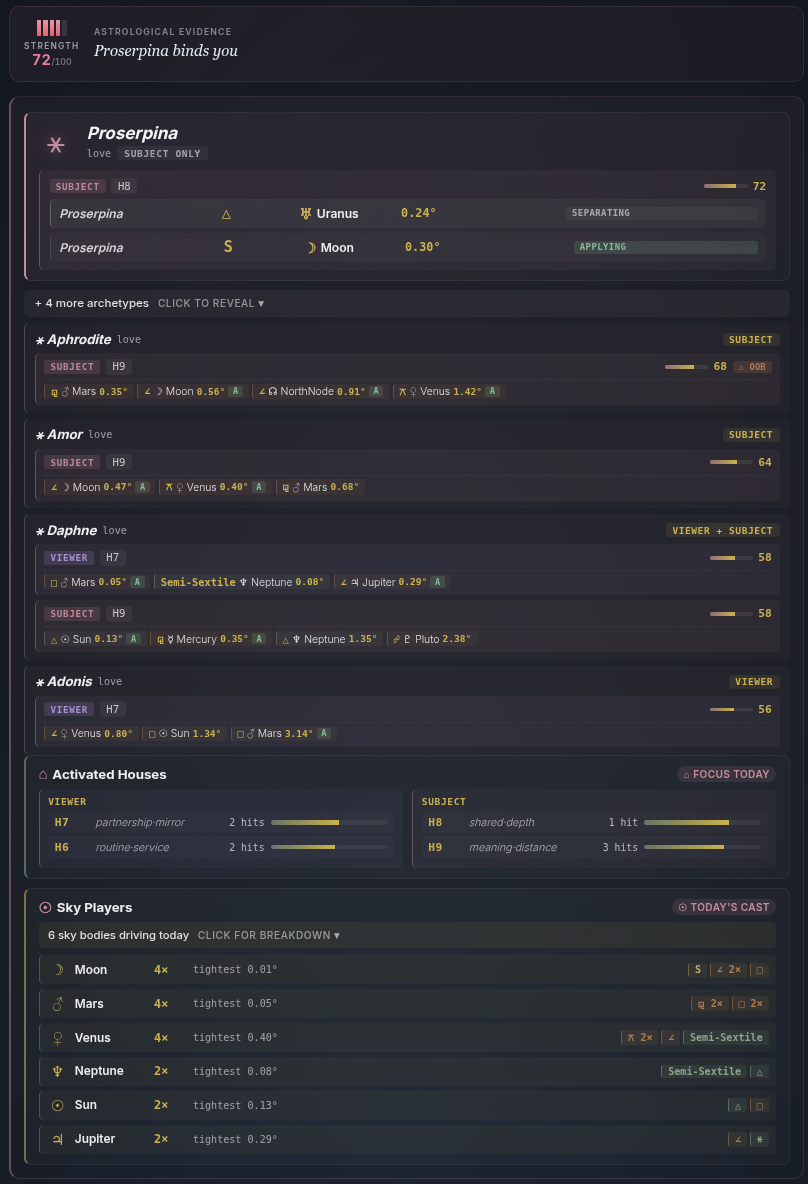Image resolution: width=808 pixels, height=1184 pixels.
Task: Click the tightest 0.01° value in Moon row
Action: click(x=235, y=970)
